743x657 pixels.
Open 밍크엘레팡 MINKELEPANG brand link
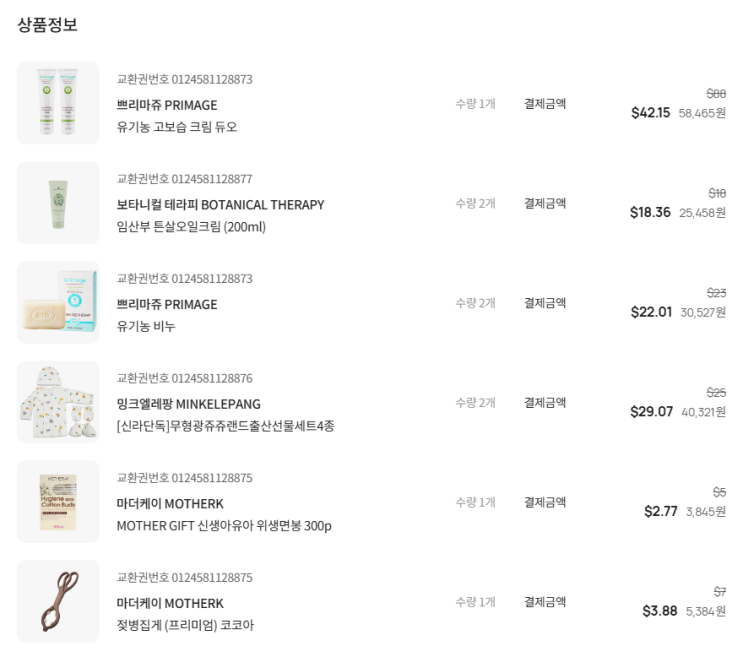tap(188, 404)
